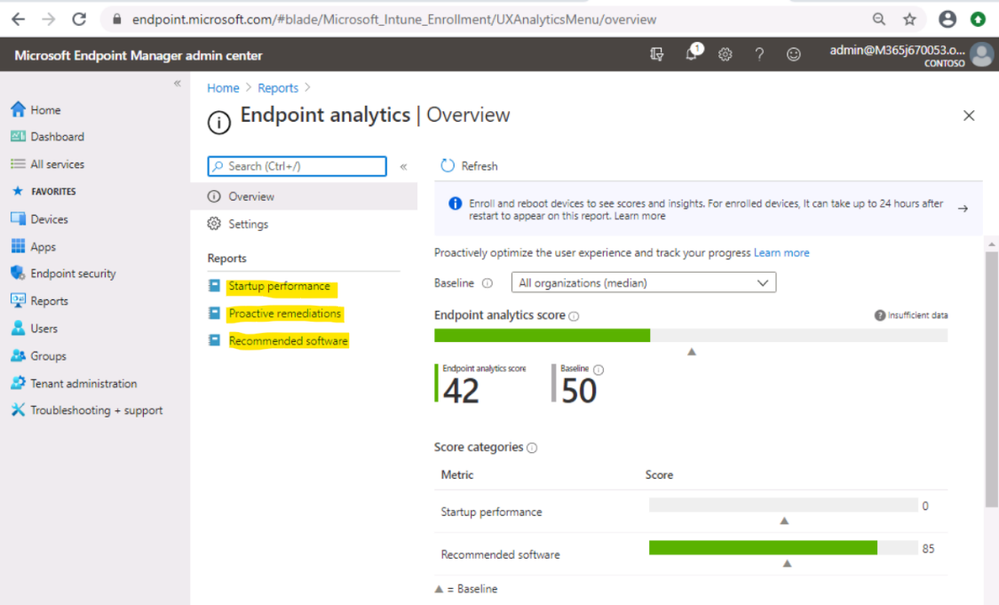This screenshot has height=605, width=999.
Task: Click the Startup performance metric row
Action: pos(691,511)
